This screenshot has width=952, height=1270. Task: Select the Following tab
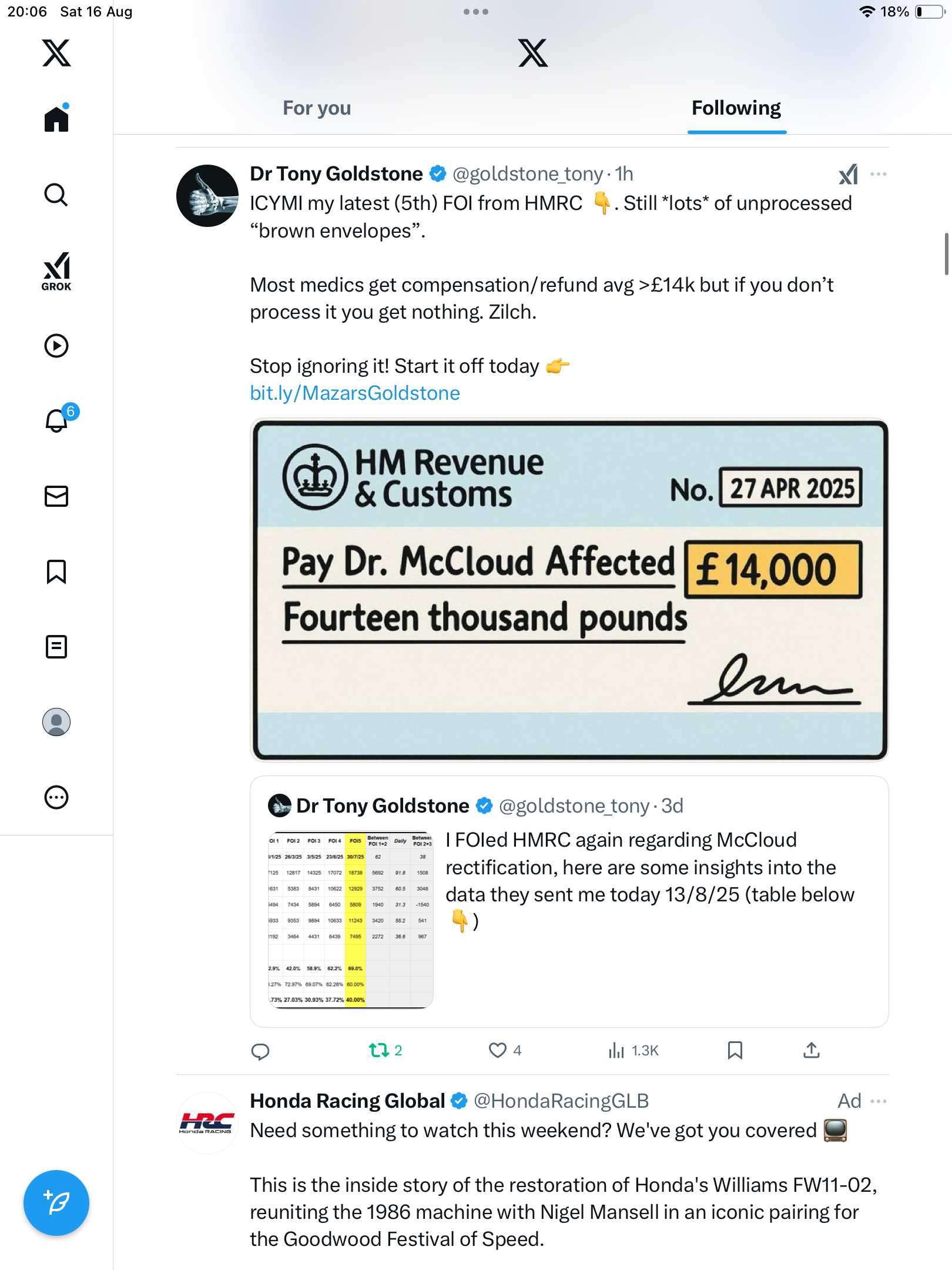point(736,108)
